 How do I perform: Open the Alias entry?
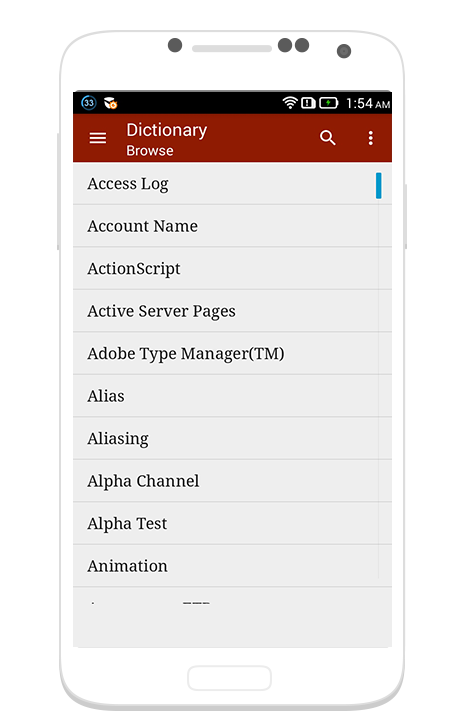(232, 396)
